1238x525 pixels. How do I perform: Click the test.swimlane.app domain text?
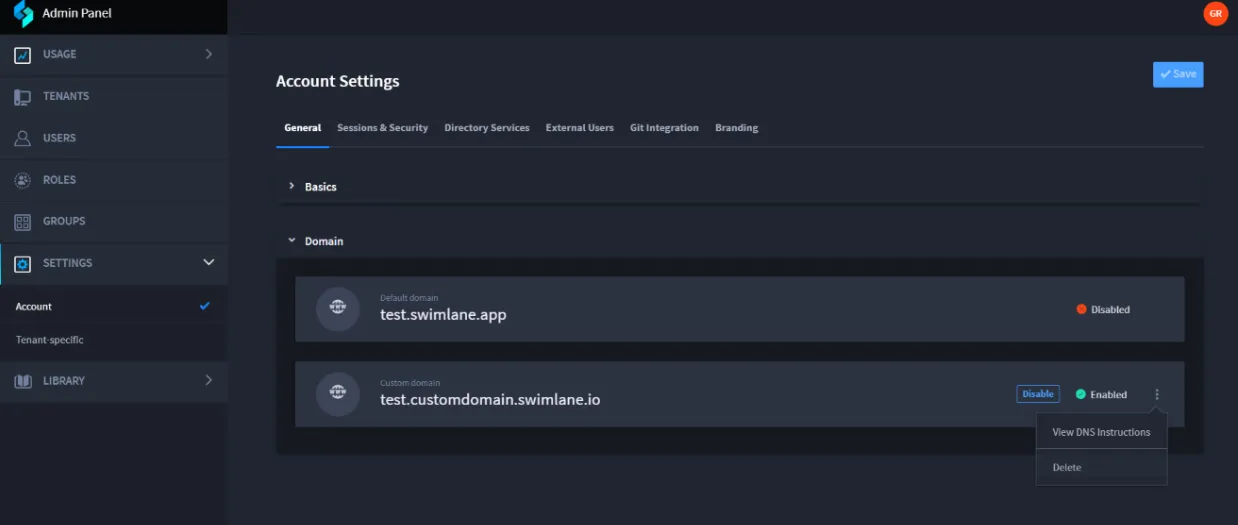click(443, 315)
